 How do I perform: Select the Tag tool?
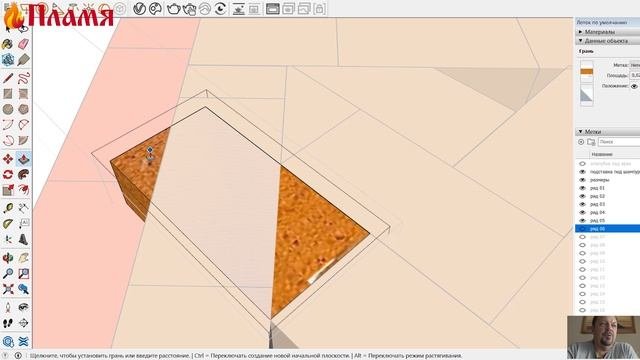pos(23,60)
